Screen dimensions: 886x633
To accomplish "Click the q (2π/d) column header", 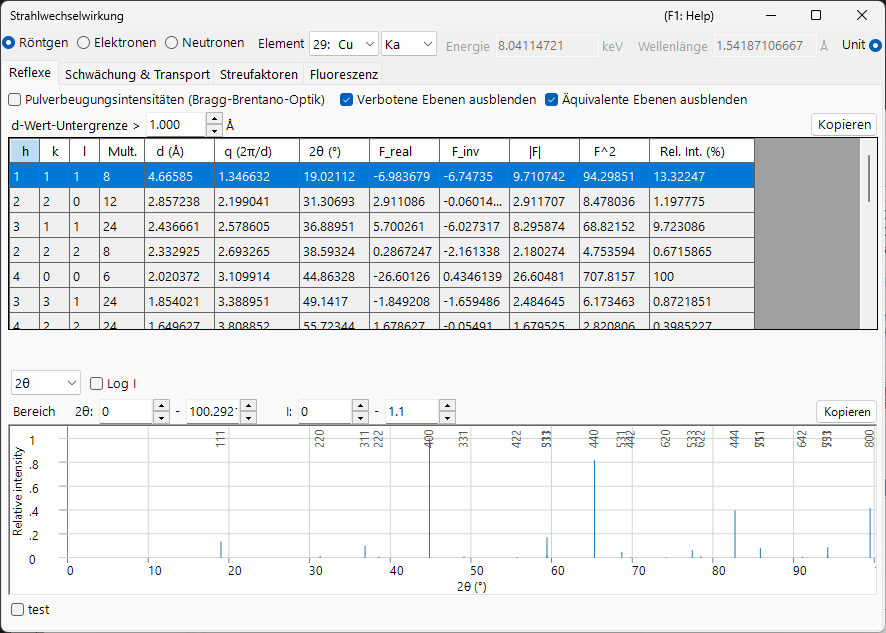I will click(x=257, y=151).
